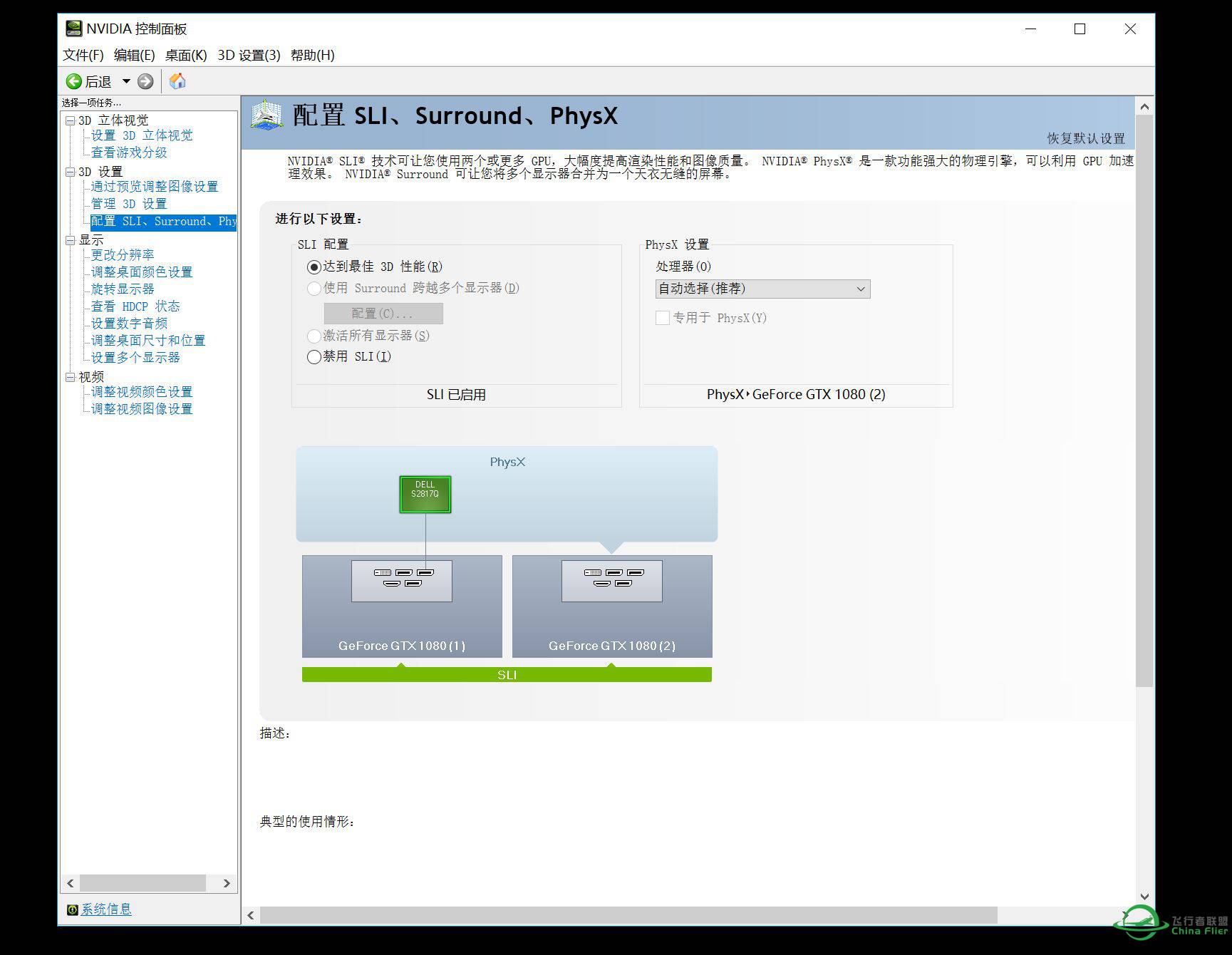Click the SLI page header icon
This screenshot has width=1232, height=955.
point(267,115)
